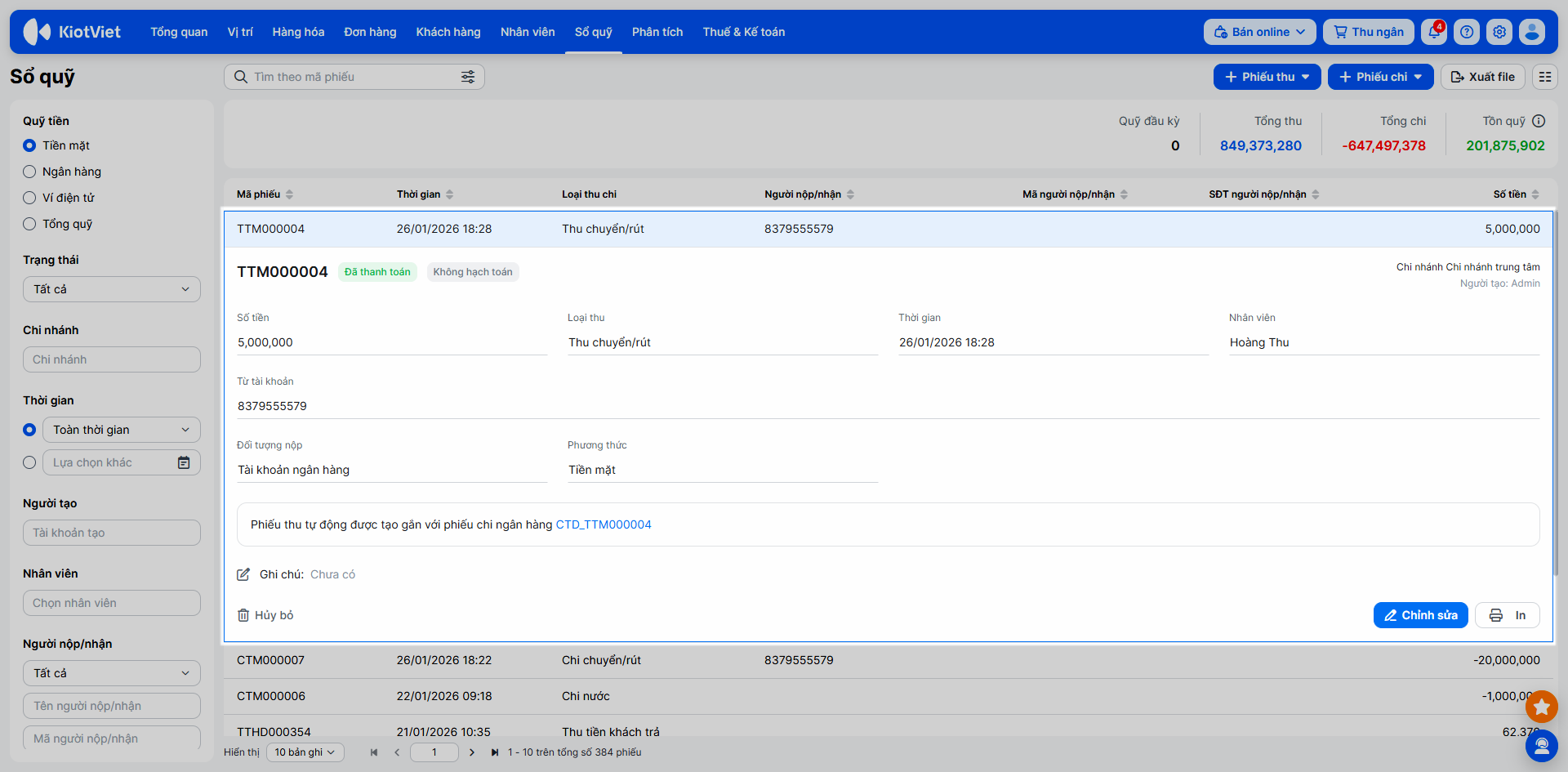
Task: Click the edit note pencil icon
Action: (x=243, y=574)
